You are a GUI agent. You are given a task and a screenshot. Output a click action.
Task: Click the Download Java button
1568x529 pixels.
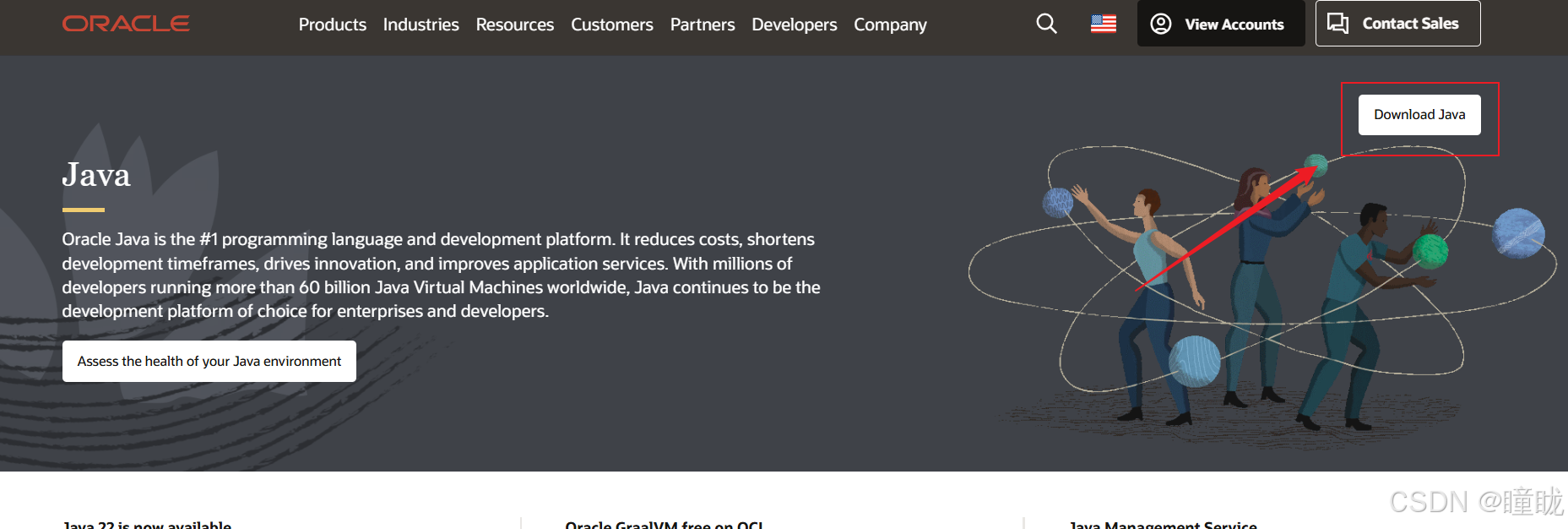pos(1419,115)
